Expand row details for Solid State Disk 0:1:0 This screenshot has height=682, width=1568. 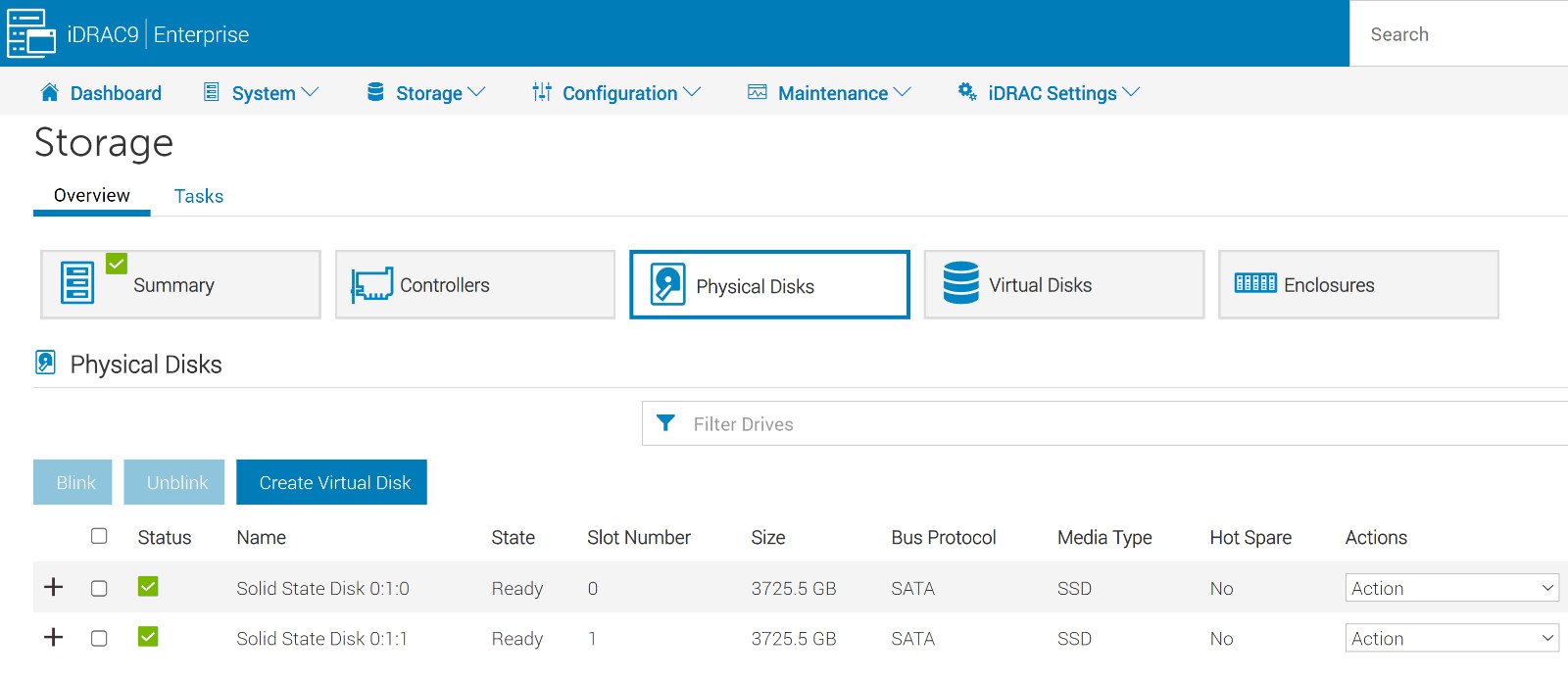(x=54, y=587)
